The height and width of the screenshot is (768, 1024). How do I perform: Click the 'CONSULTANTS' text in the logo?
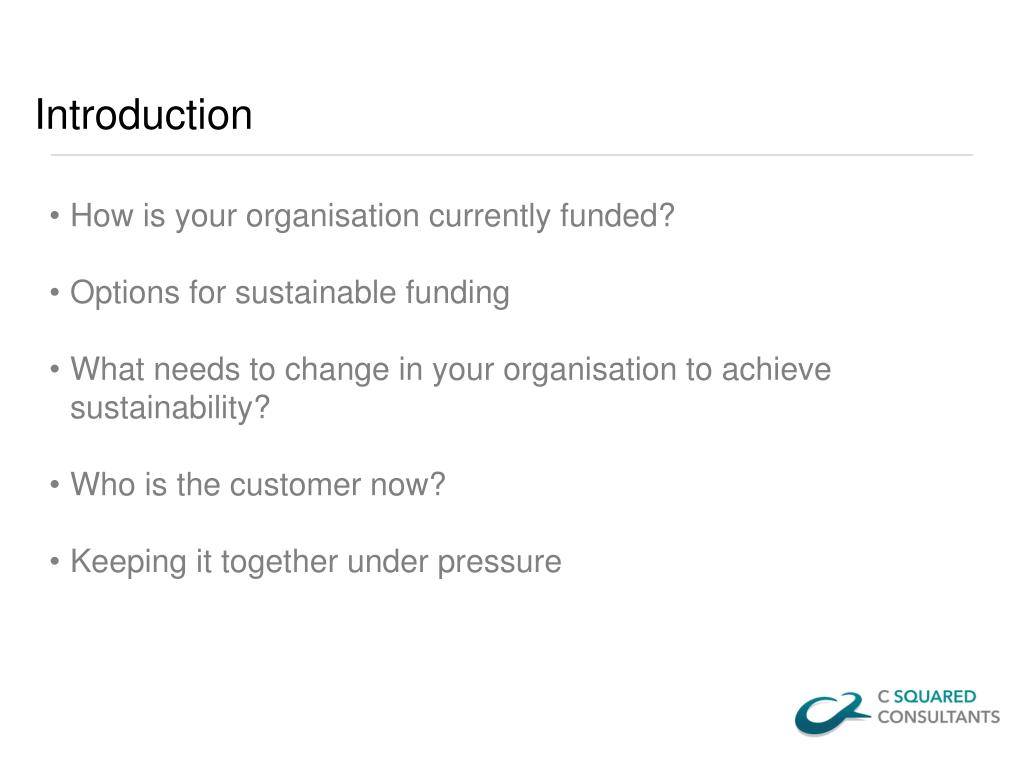938,717
